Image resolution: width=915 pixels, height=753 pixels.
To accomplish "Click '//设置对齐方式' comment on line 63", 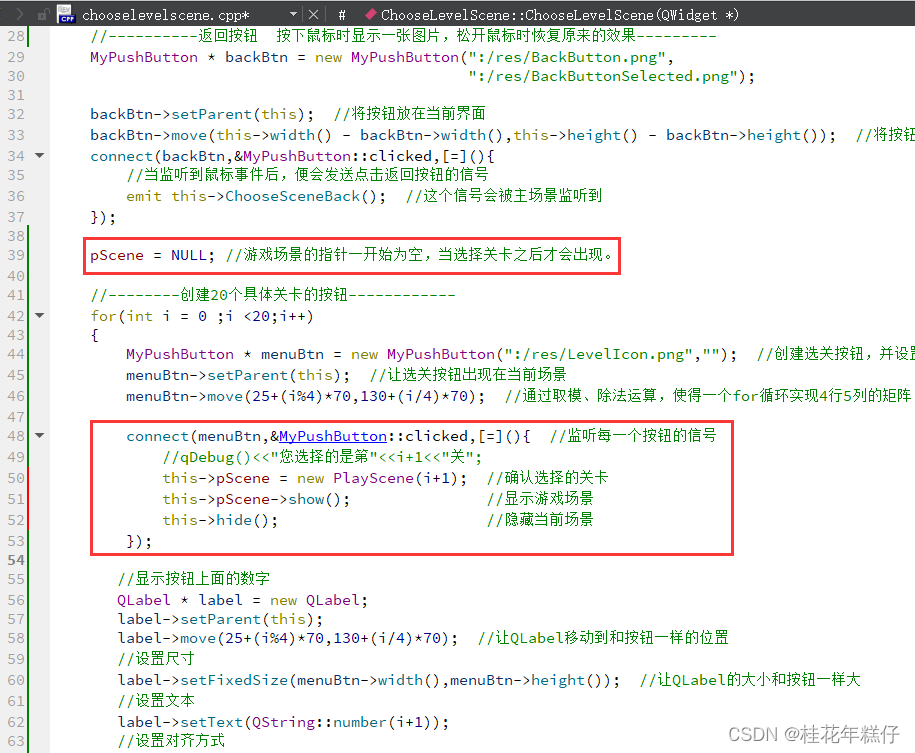I will tap(171, 741).
